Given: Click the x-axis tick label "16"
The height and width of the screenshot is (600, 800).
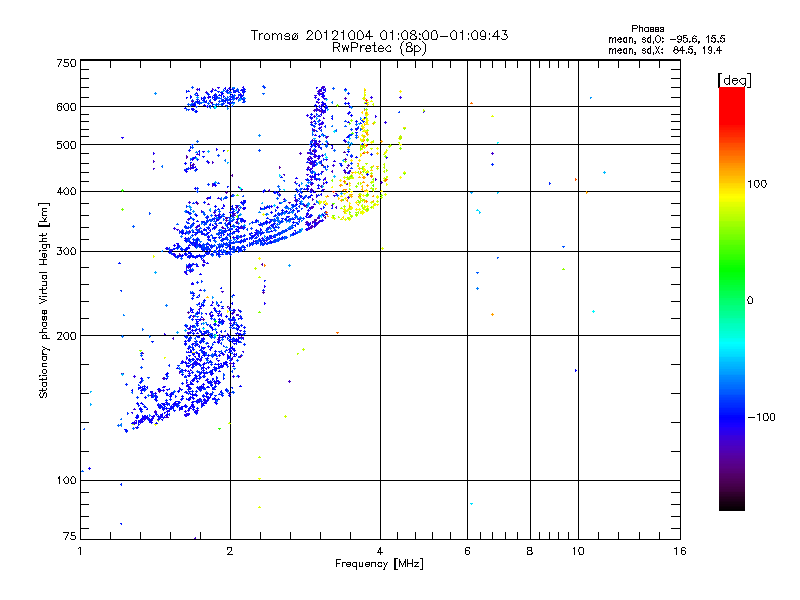Looking at the screenshot, I should (680, 551).
